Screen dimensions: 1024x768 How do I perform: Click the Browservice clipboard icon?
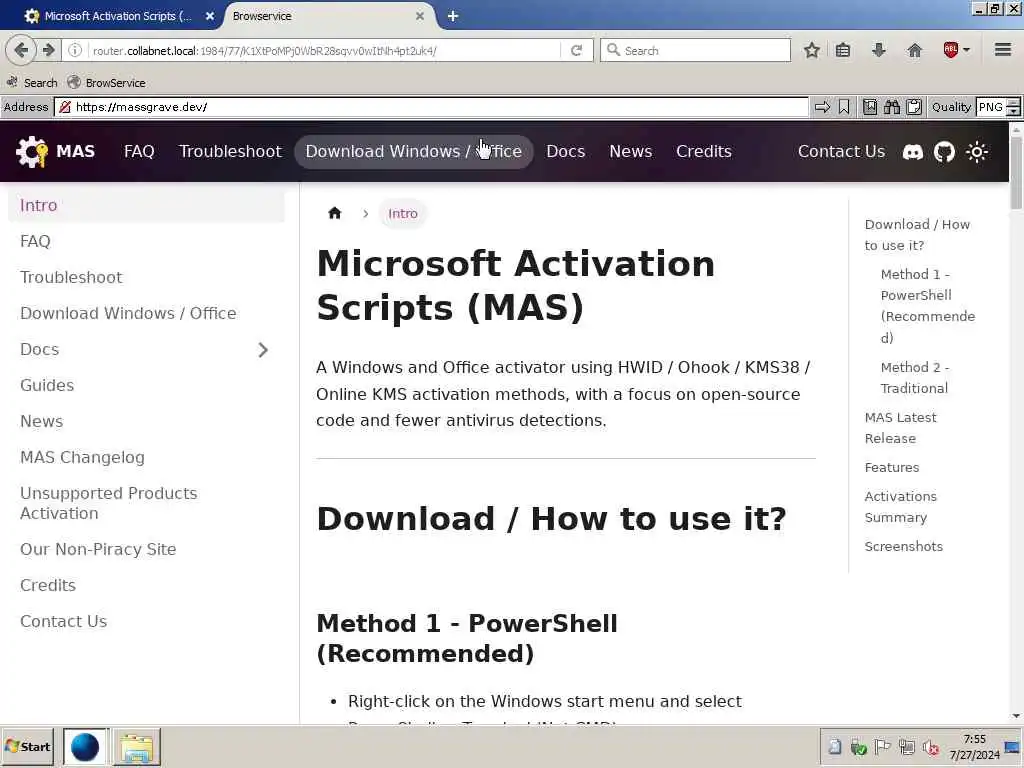[914, 107]
